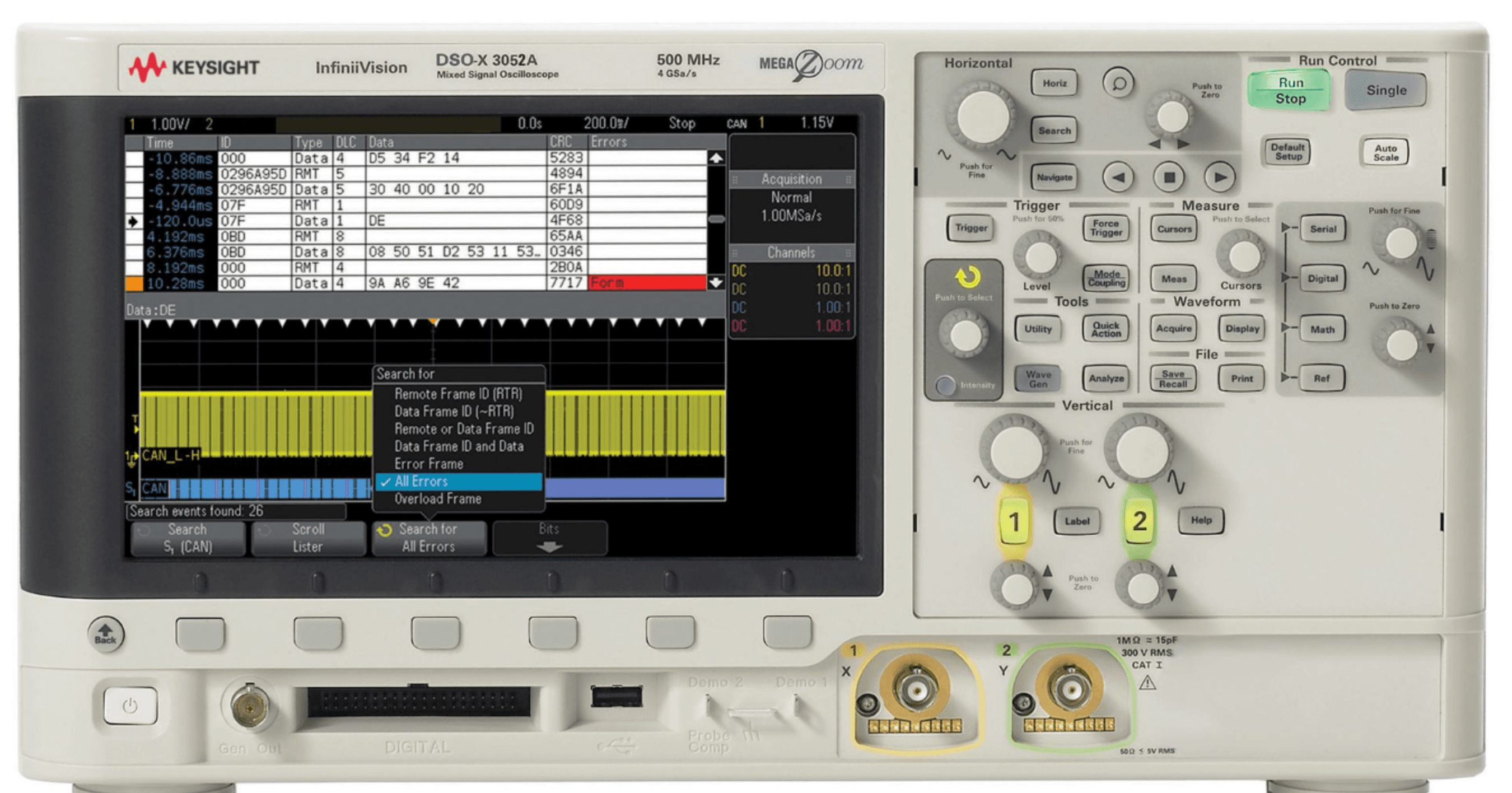Choose Overload Frame from the Search for menu
The image size is (1512, 793).
coord(437,498)
